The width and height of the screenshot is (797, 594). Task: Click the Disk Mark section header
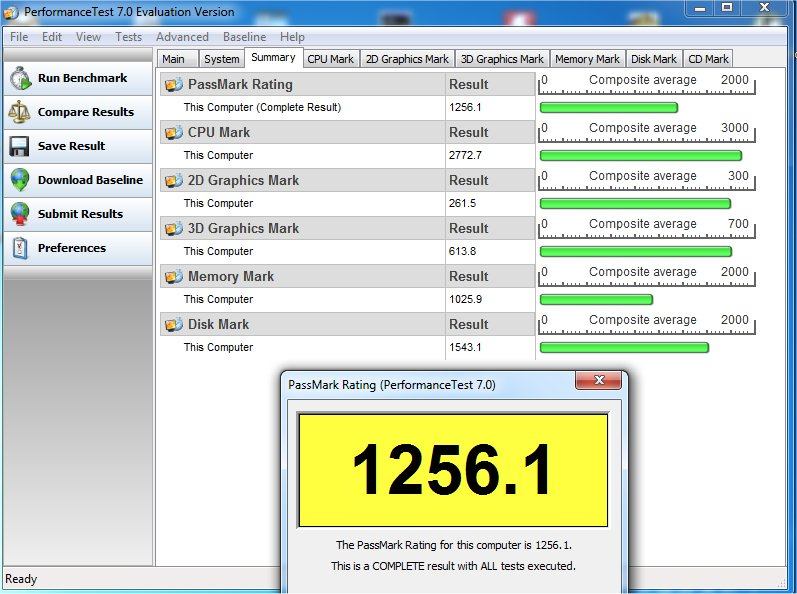point(348,324)
